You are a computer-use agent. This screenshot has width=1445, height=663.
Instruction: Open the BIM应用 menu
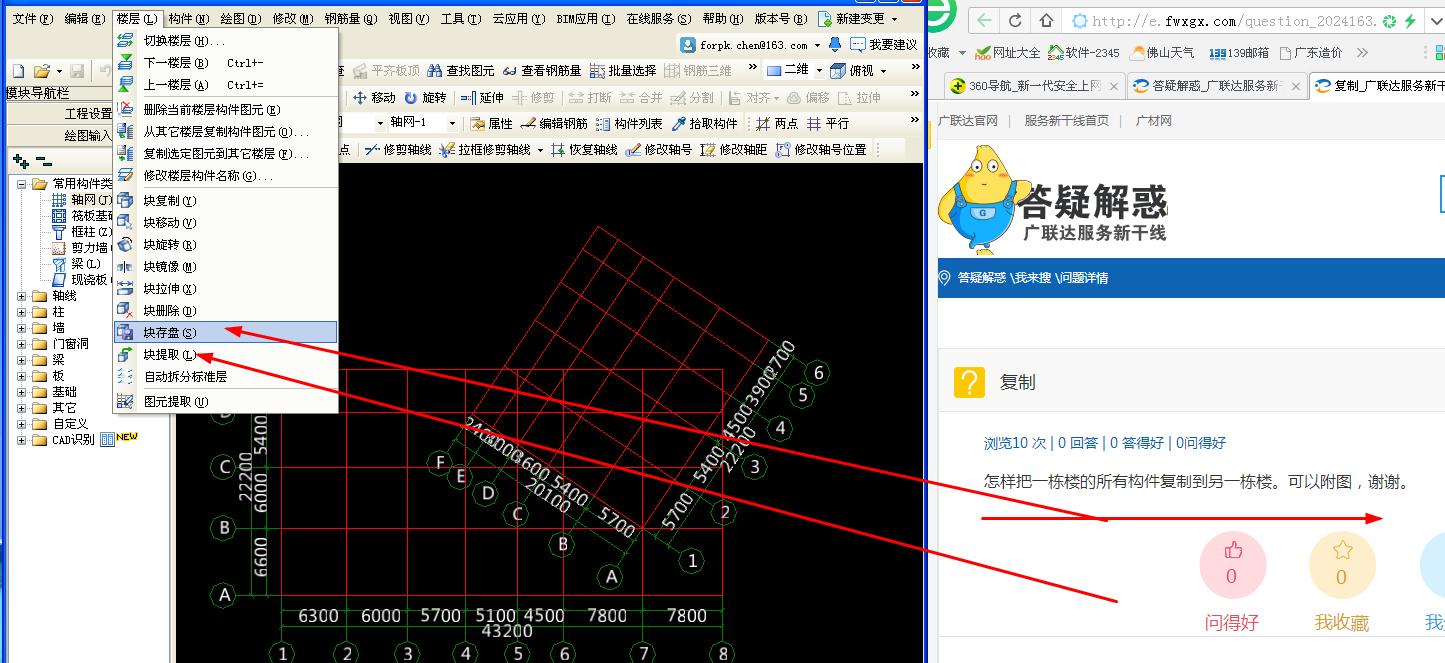click(x=585, y=19)
